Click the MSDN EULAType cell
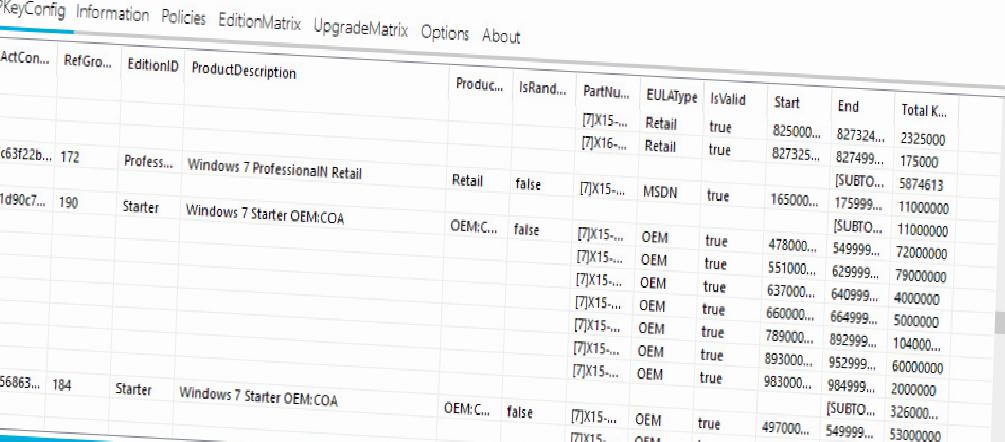The height and width of the screenshot is (442, 1005). [x=661, y=192]
